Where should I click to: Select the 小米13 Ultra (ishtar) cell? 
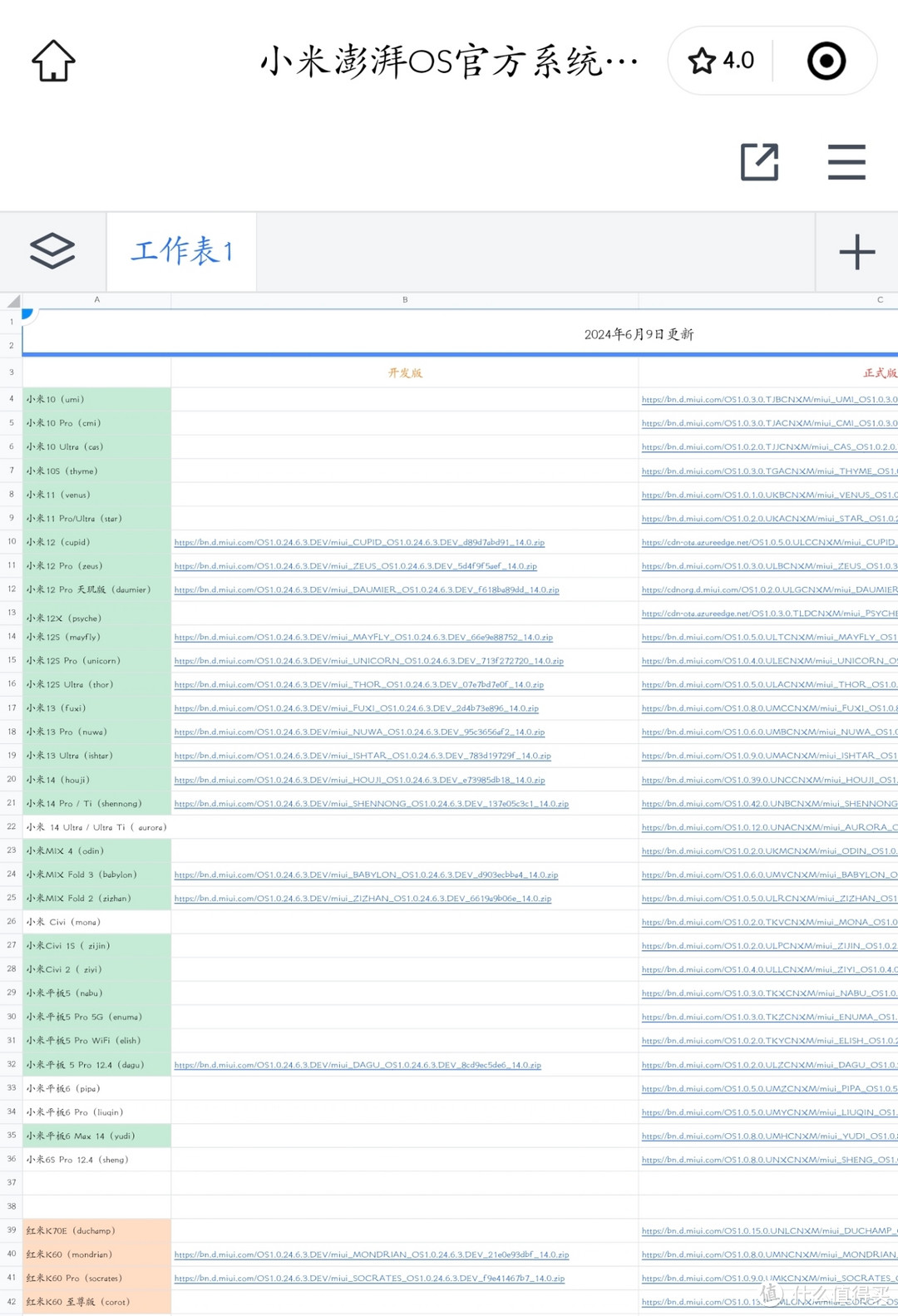point(96,756)
